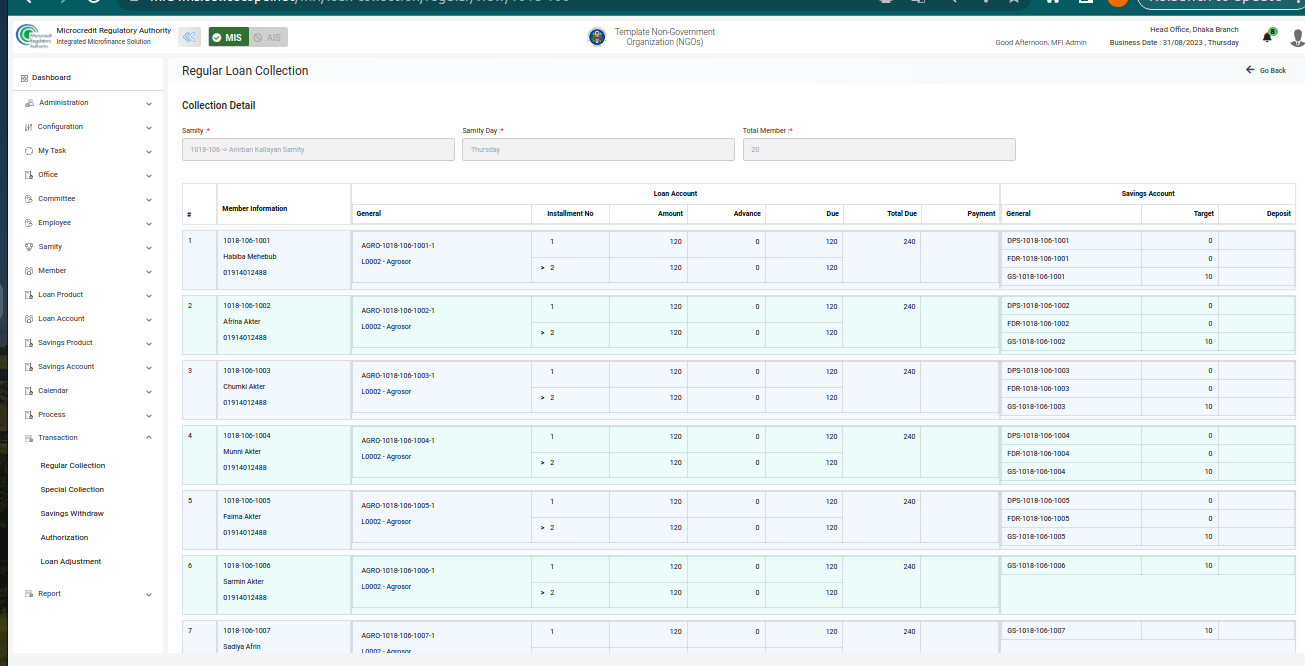
Task: Expand the Employee menu chevron
Action: [149, 223]
